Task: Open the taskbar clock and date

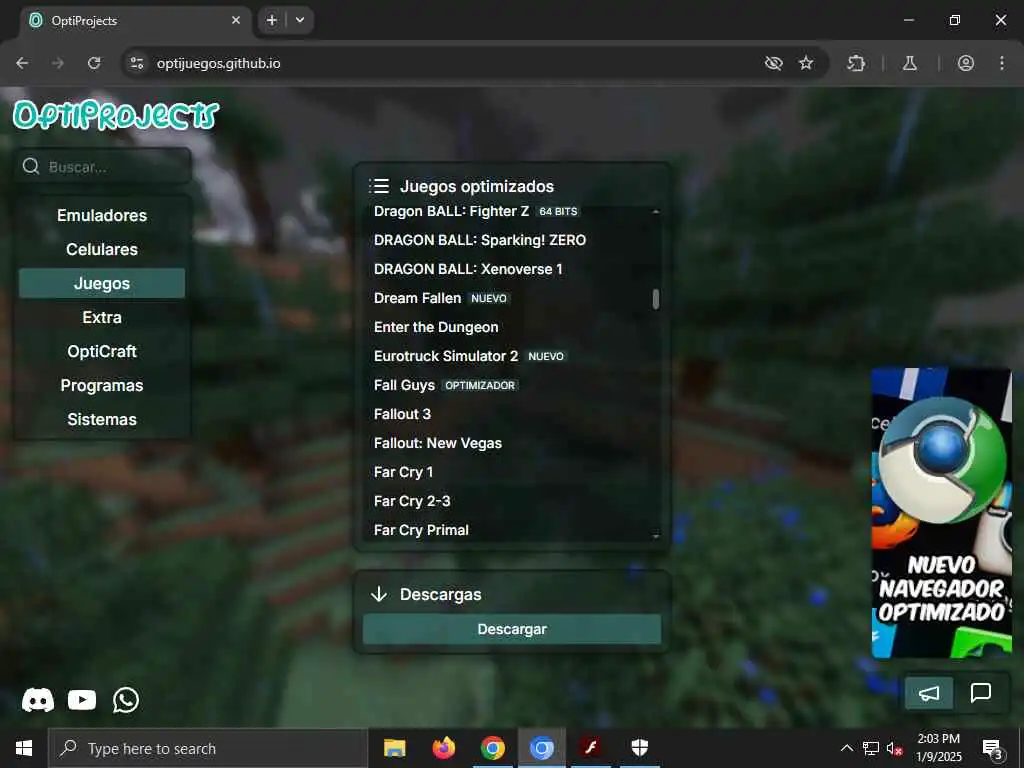Action: click(938, 748)
